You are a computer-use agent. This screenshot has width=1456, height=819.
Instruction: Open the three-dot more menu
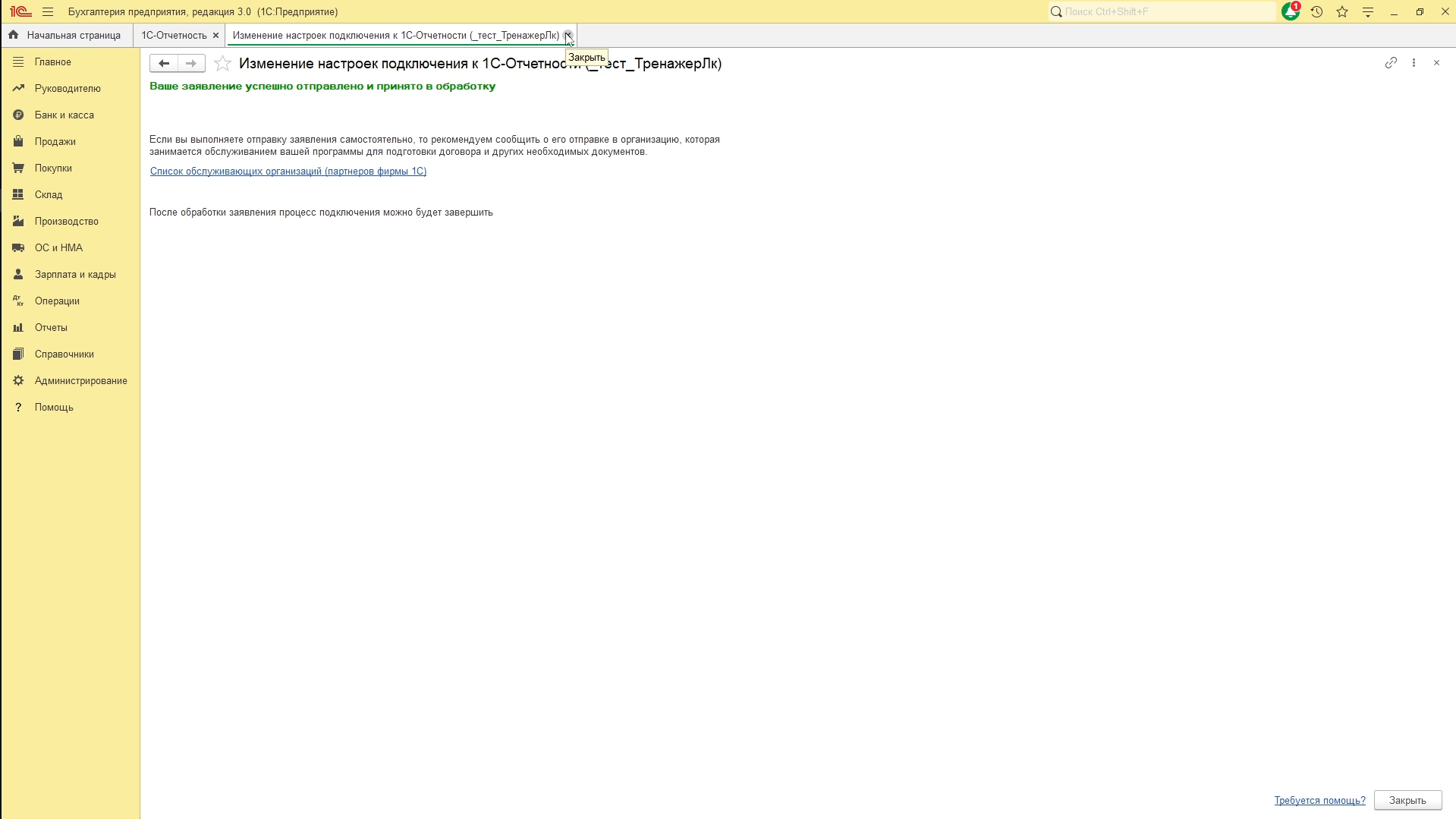[1414, 63]
